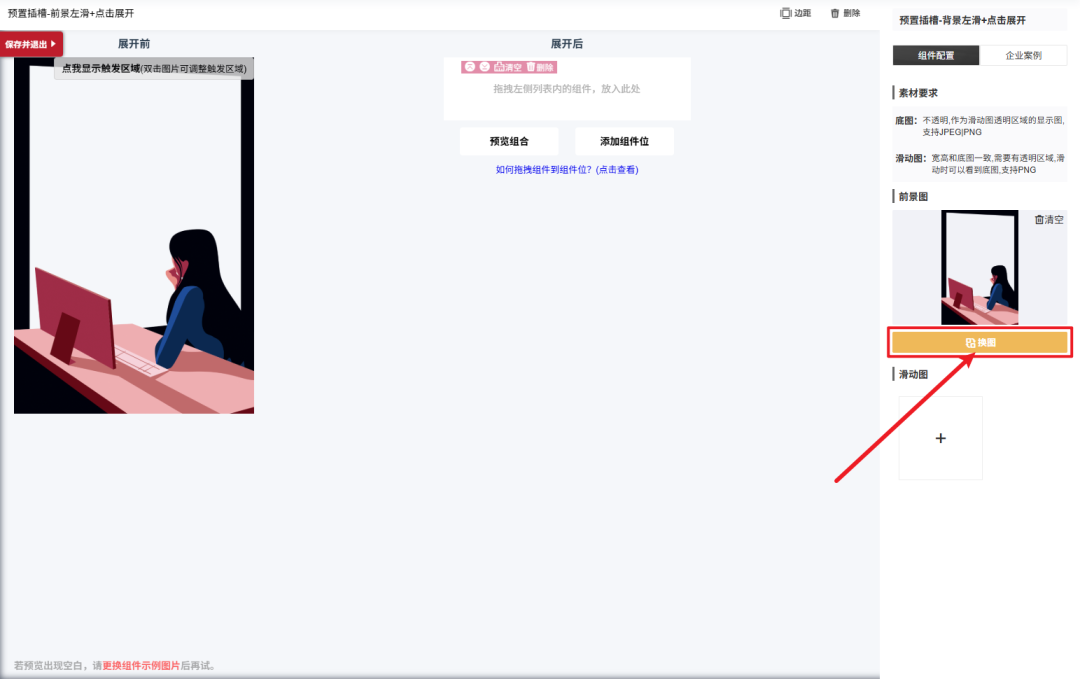Click the 前景图 section heading
The image size is (1080, 679).
click(x=913, y=196)
